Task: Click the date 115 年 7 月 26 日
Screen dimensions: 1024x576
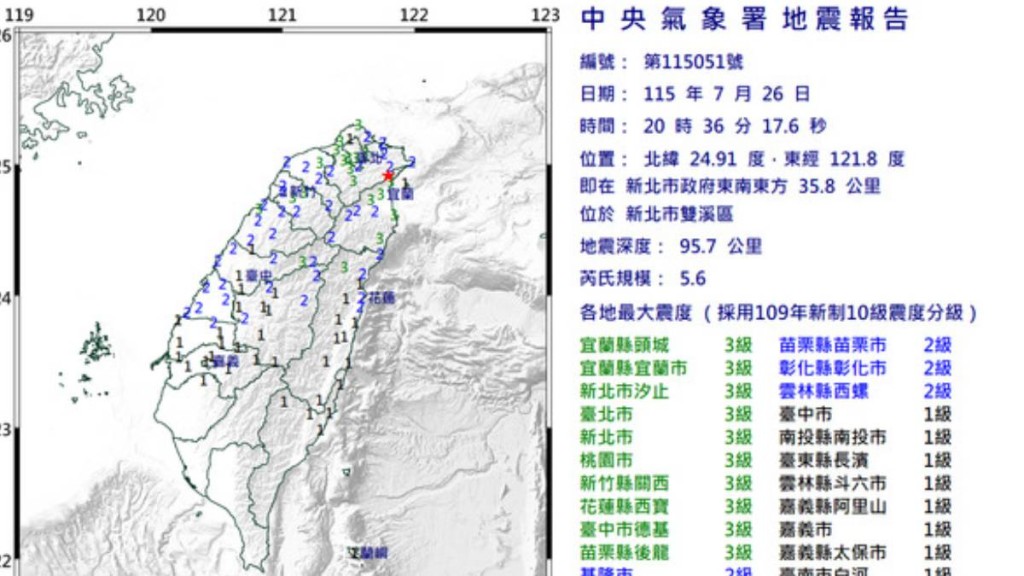Action: [727, 94]
